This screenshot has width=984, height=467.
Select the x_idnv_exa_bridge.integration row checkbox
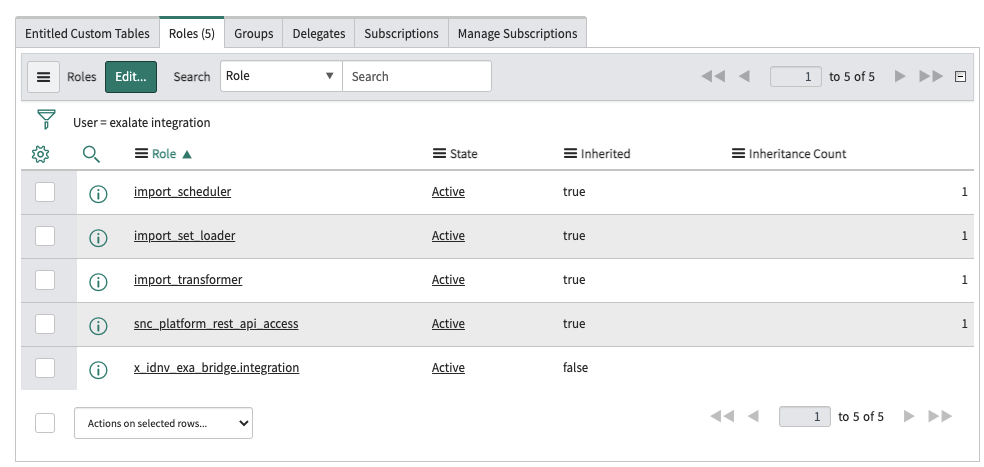click(45, 368)
